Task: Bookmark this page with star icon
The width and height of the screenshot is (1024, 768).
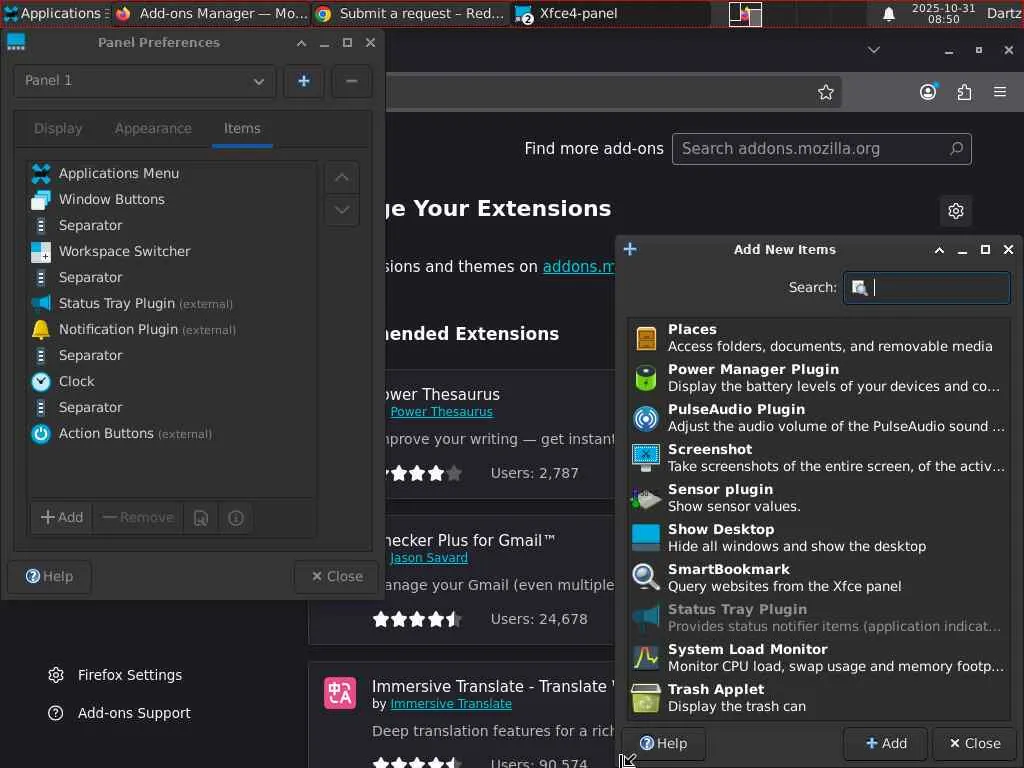Action: [825, 93]
